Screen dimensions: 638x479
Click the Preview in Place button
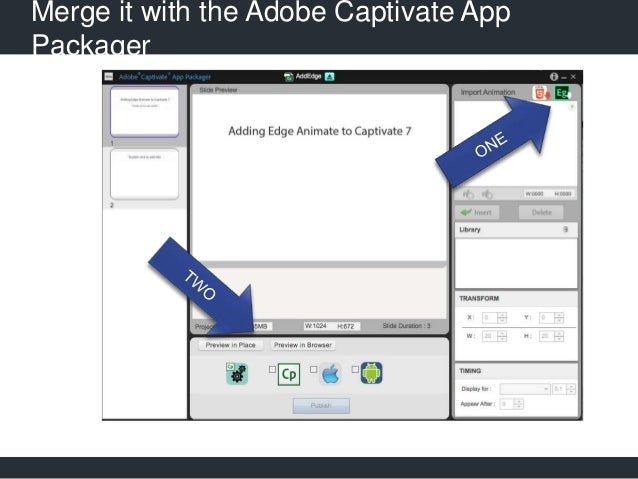(230, 345)
